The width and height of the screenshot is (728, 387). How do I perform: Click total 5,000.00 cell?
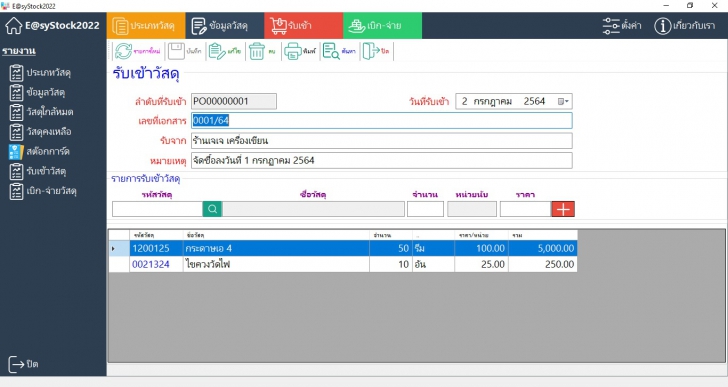[543, 248]
